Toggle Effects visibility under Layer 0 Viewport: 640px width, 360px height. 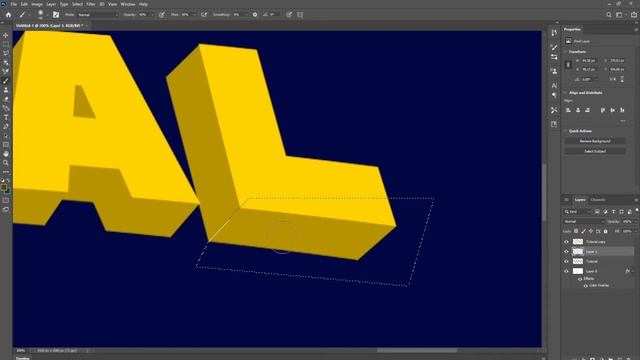click(580, 279)
